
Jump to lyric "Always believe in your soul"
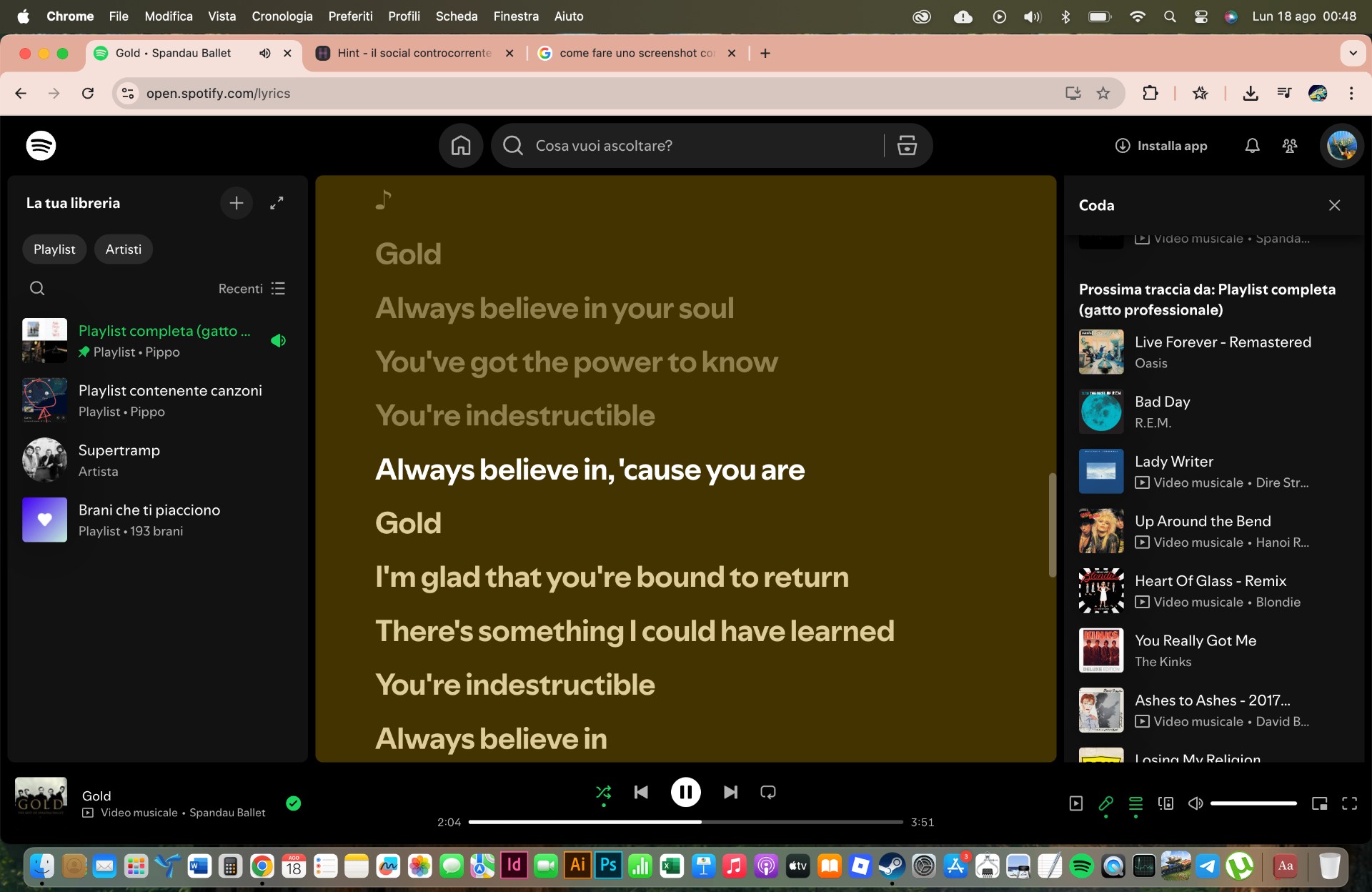555,308
